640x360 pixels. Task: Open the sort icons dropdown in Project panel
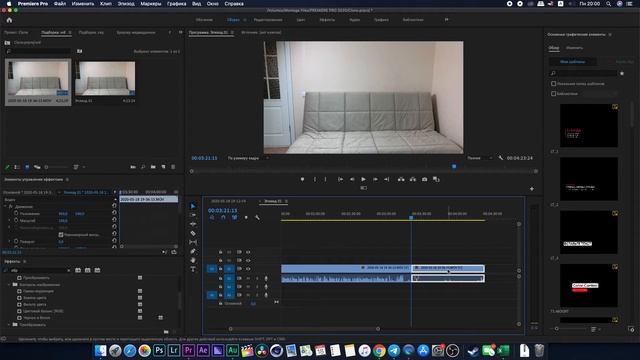pyautogui.click(x=78, y=167)
